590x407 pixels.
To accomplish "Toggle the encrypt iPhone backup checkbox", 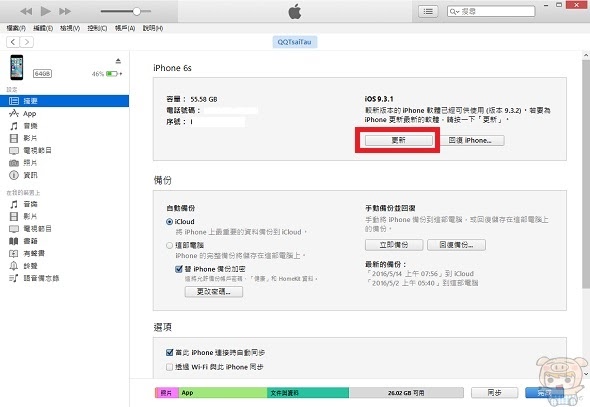I will (x=179, y=269).
